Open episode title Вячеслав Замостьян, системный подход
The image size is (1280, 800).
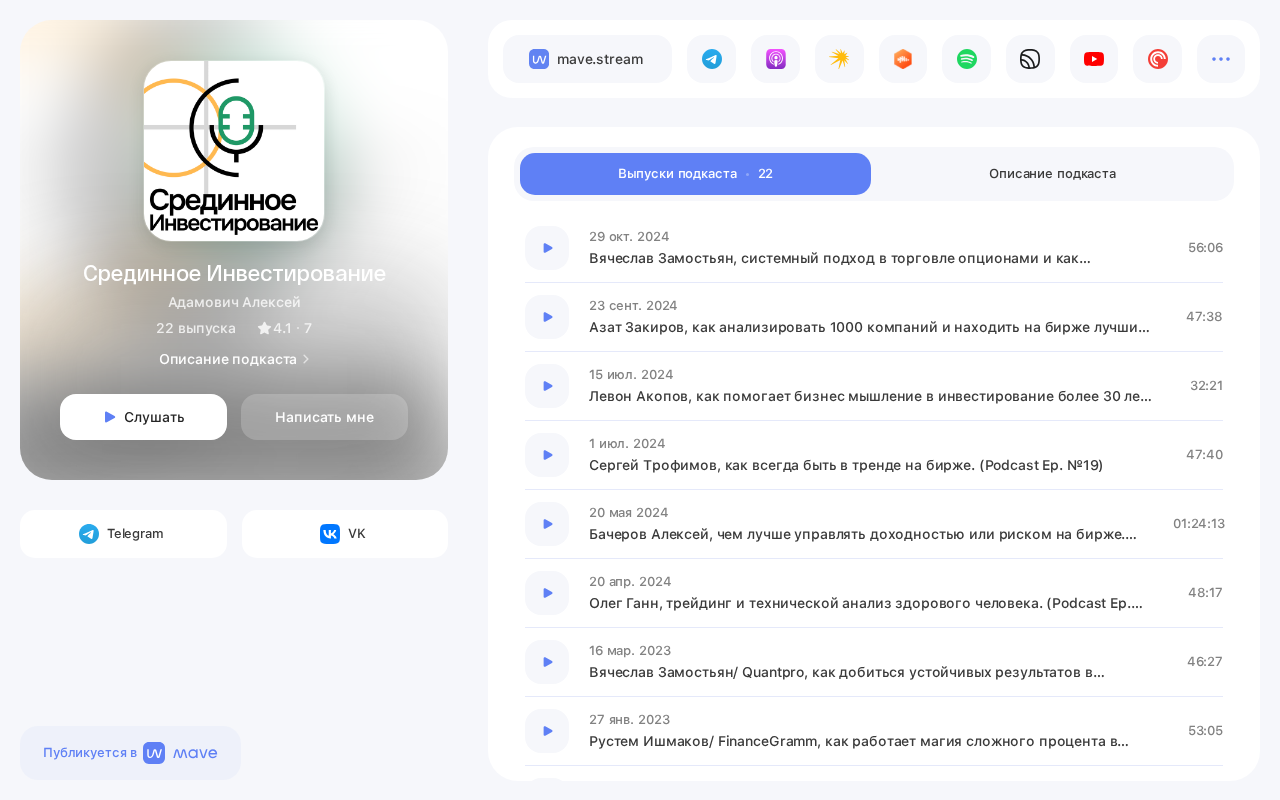coord(840,258)
